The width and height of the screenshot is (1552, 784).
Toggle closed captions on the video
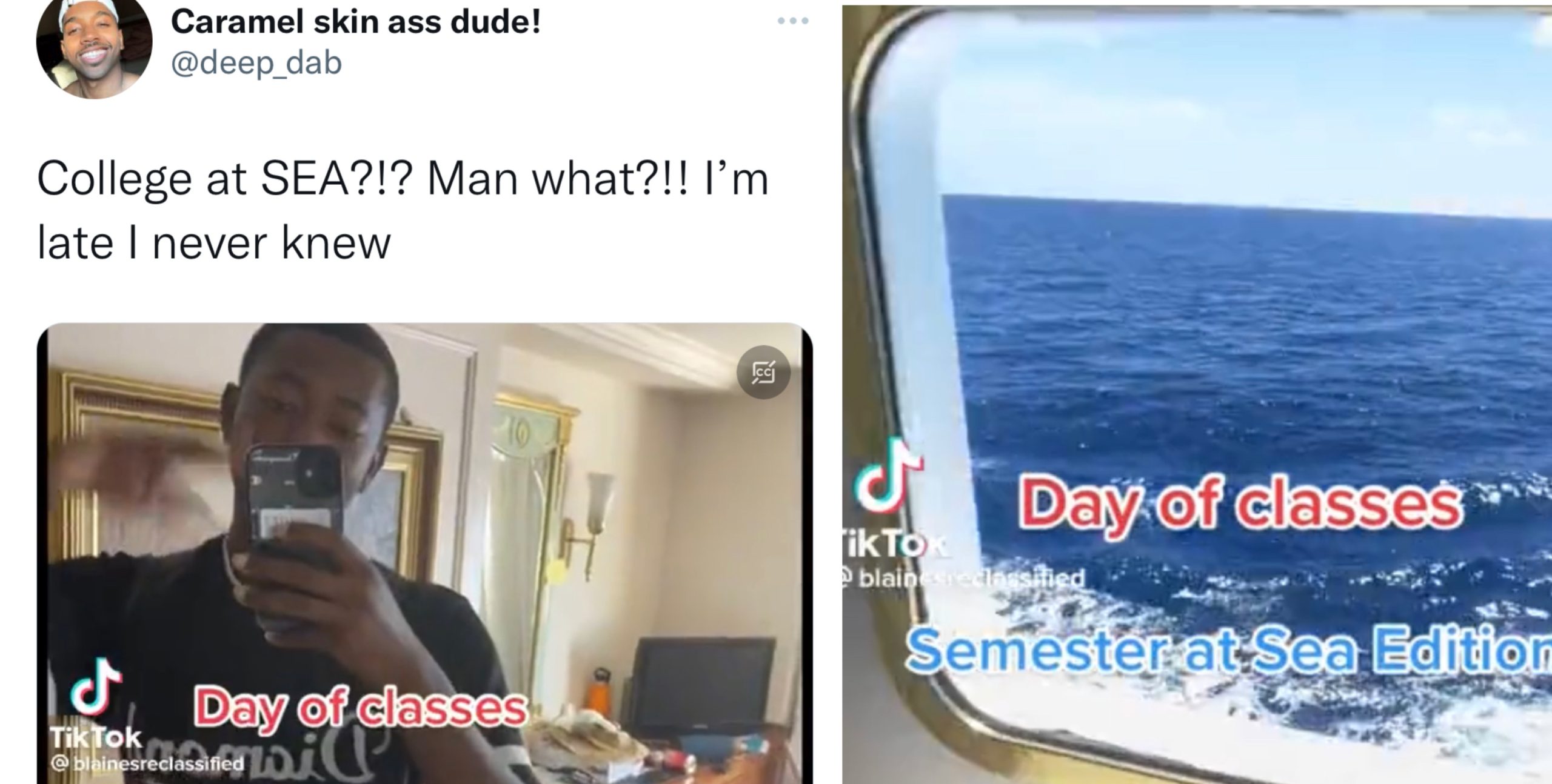(763, 372)
